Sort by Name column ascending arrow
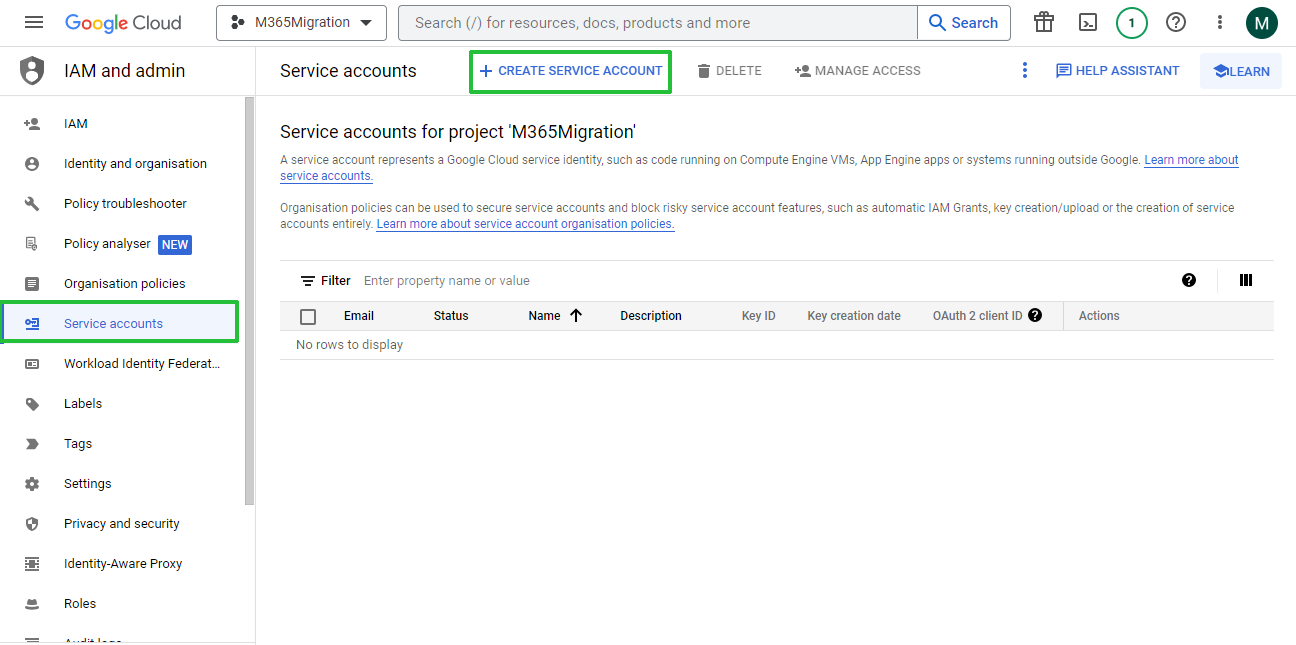 coord(576,315)
